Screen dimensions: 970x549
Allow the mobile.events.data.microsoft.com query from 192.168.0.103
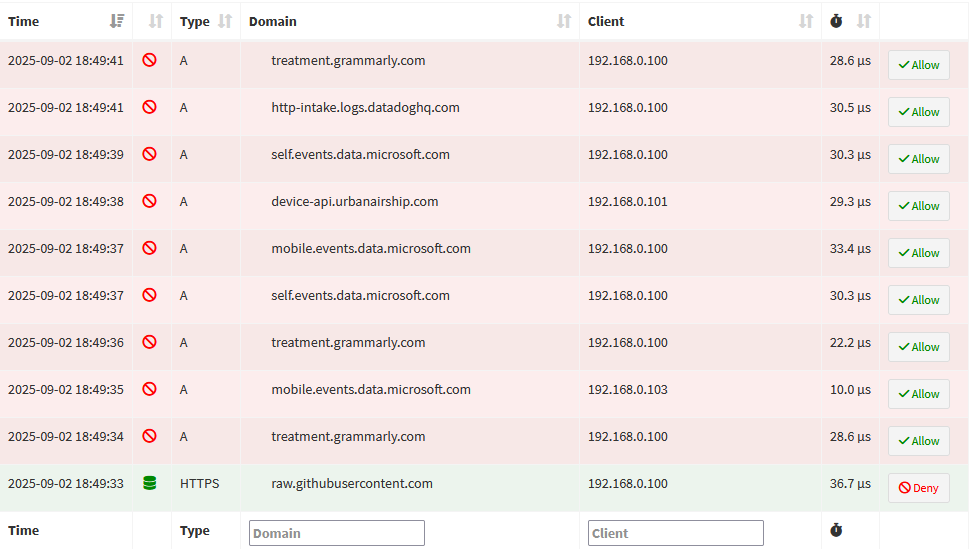[918, 394]
